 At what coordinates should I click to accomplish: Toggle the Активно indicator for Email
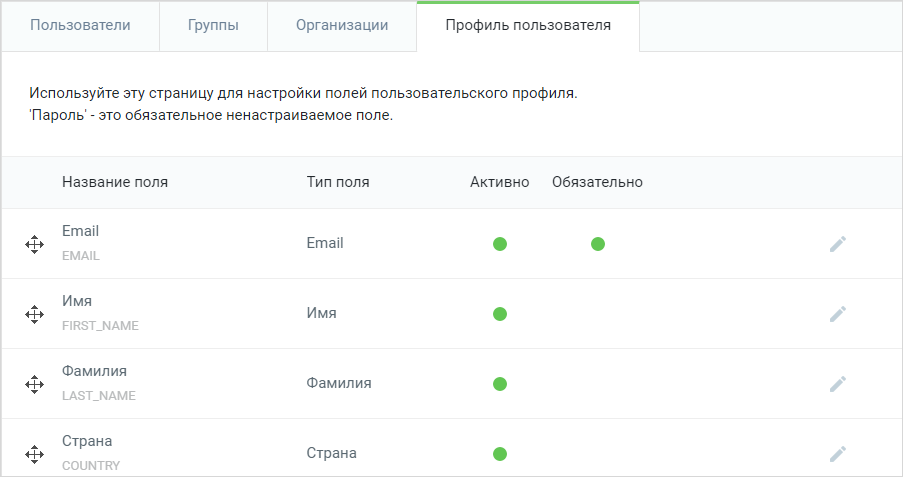(500, 244)
